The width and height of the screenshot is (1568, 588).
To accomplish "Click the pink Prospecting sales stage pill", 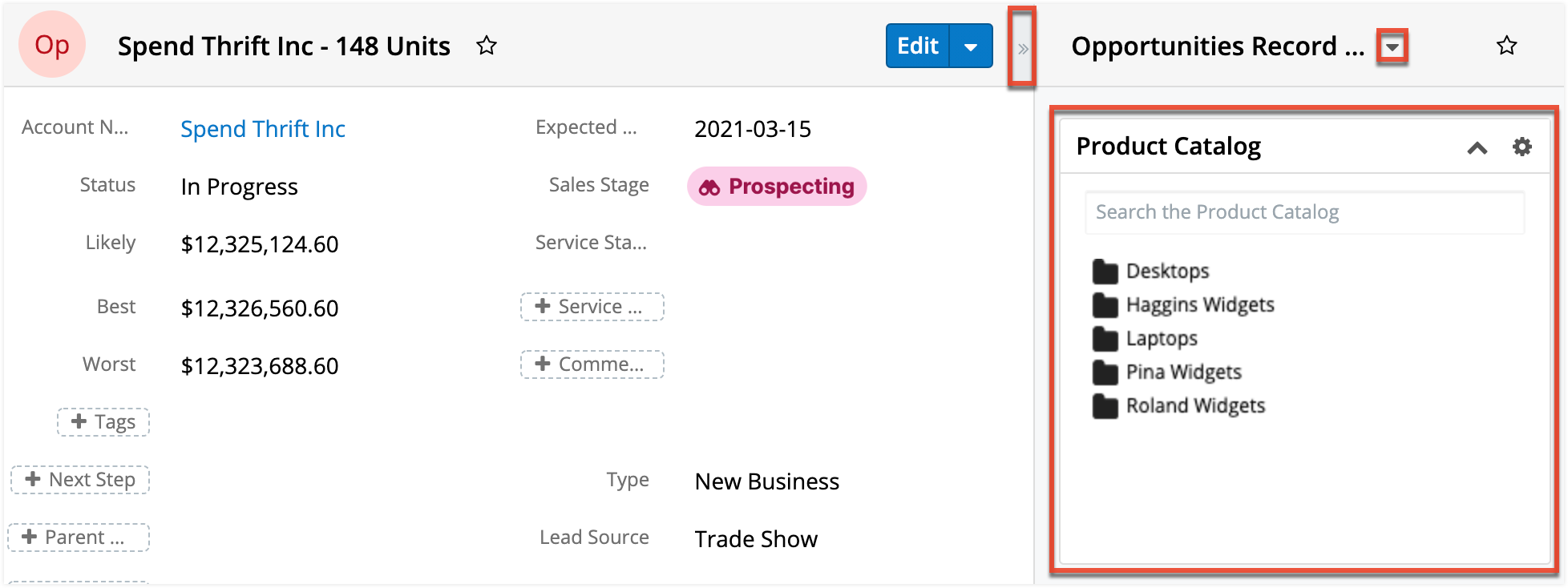I will tap(776, 187).
